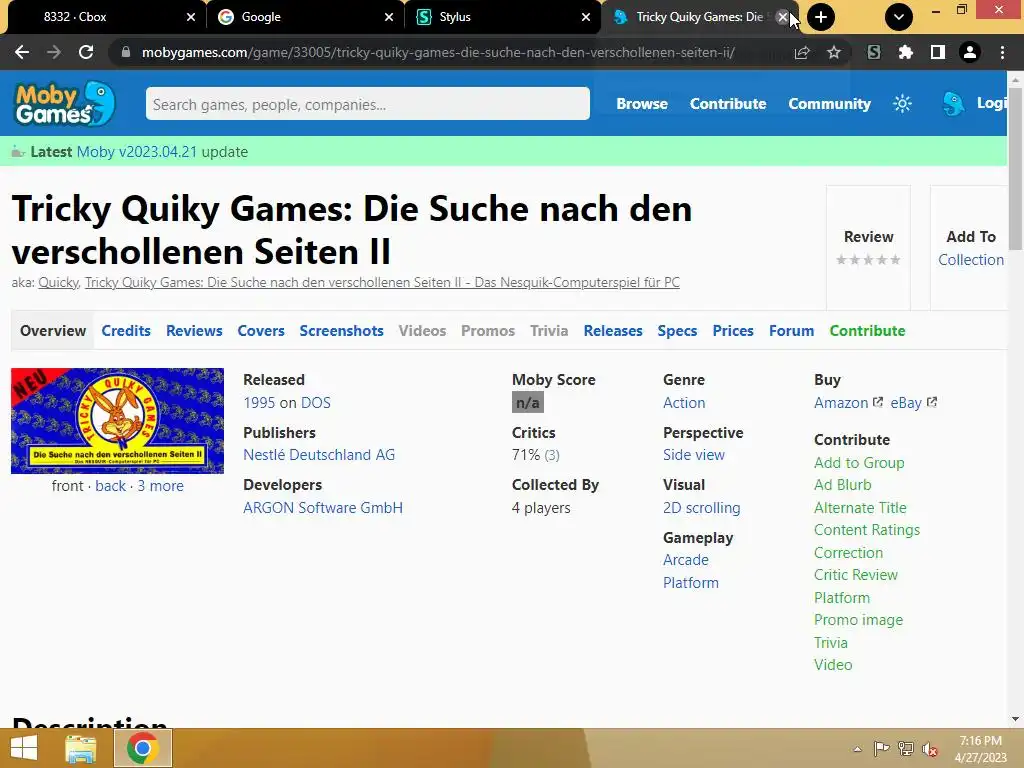The height and width of the screenshot is (768, 1024).
Task: Click the MobyGames logo
Action: click(65, 103)
